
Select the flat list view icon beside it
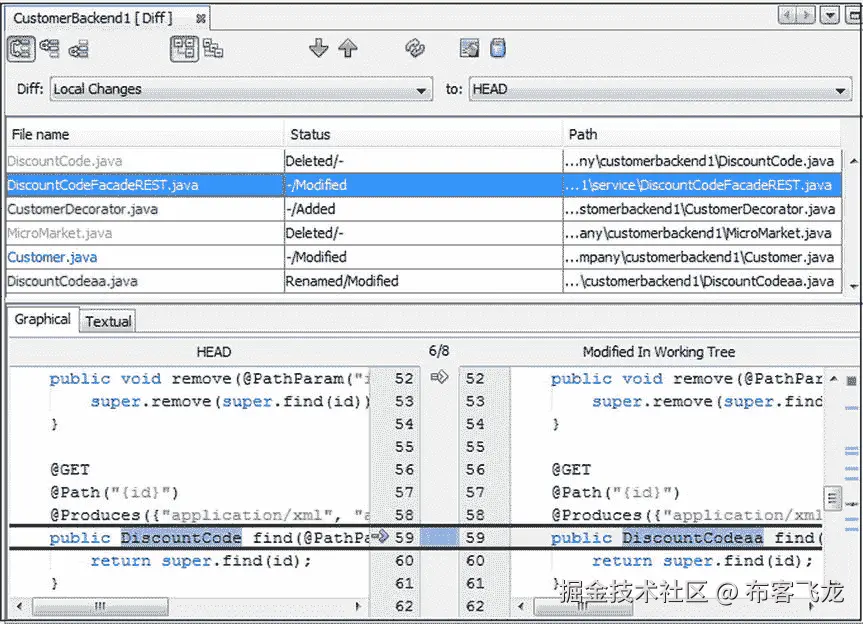[214, 48]
